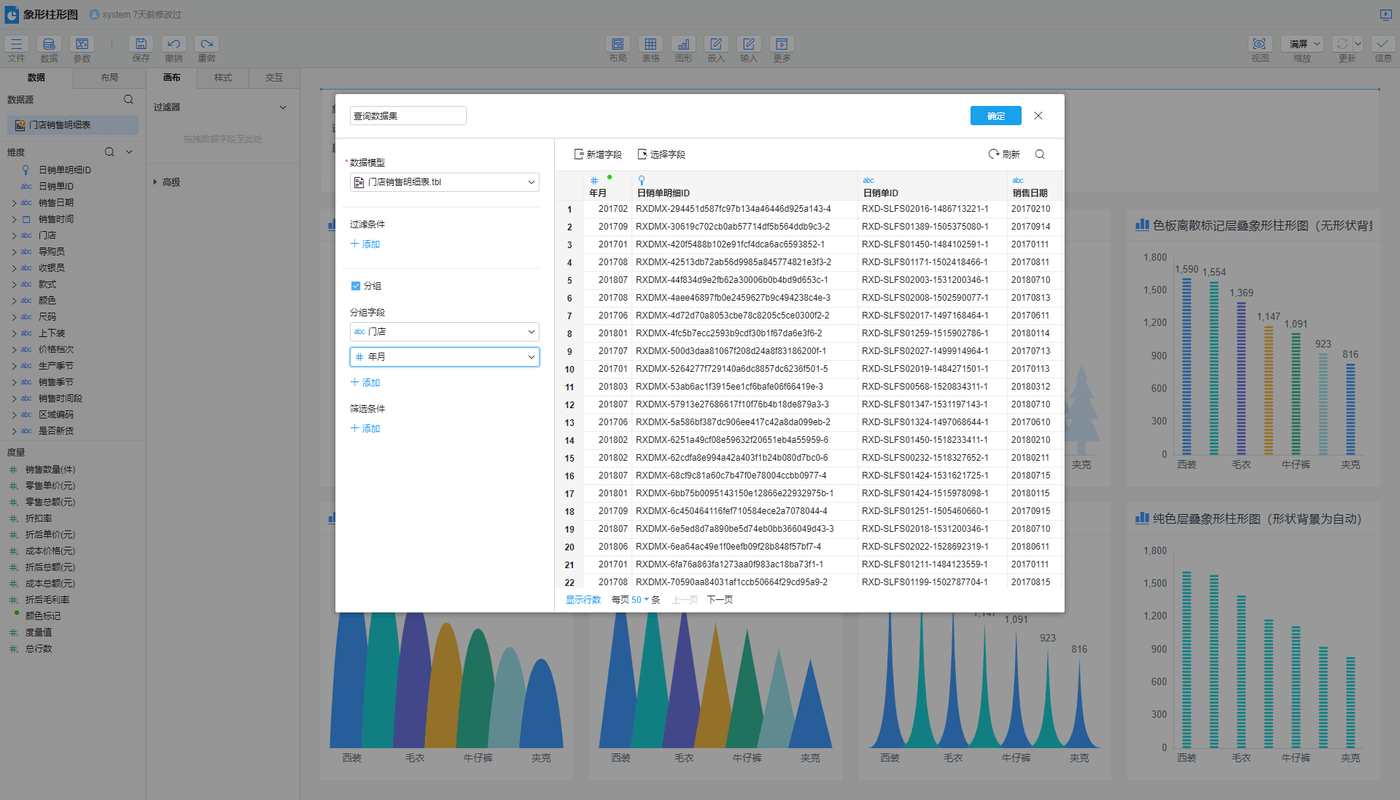Uncheck the 分组 grouping checkbox
1400x800 pixels.
356,286
